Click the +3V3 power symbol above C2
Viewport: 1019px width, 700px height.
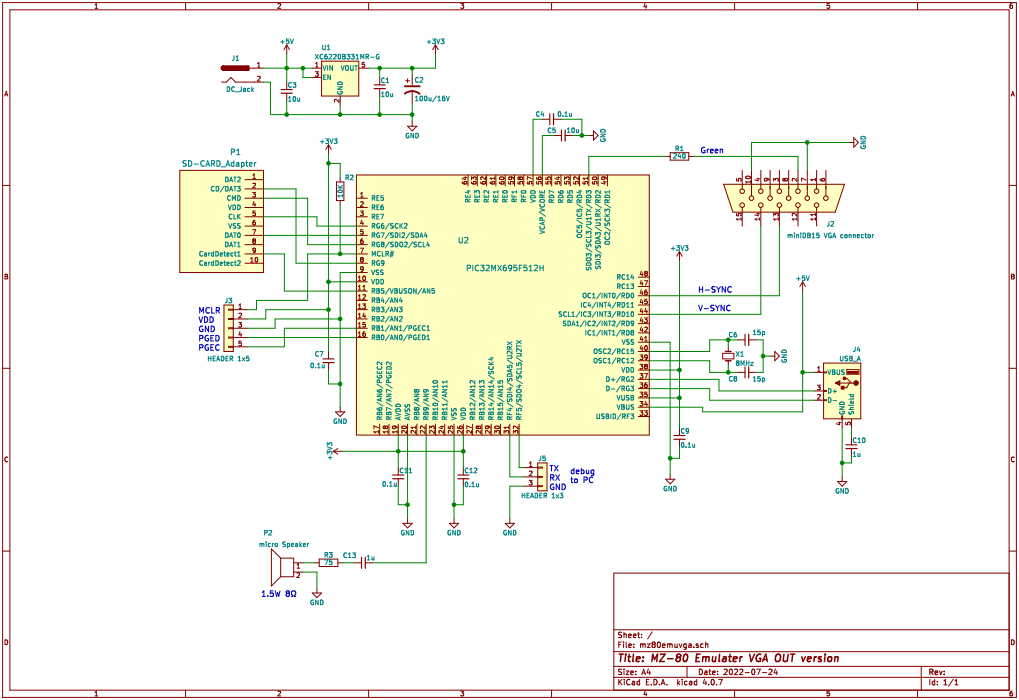click(435, 44)
